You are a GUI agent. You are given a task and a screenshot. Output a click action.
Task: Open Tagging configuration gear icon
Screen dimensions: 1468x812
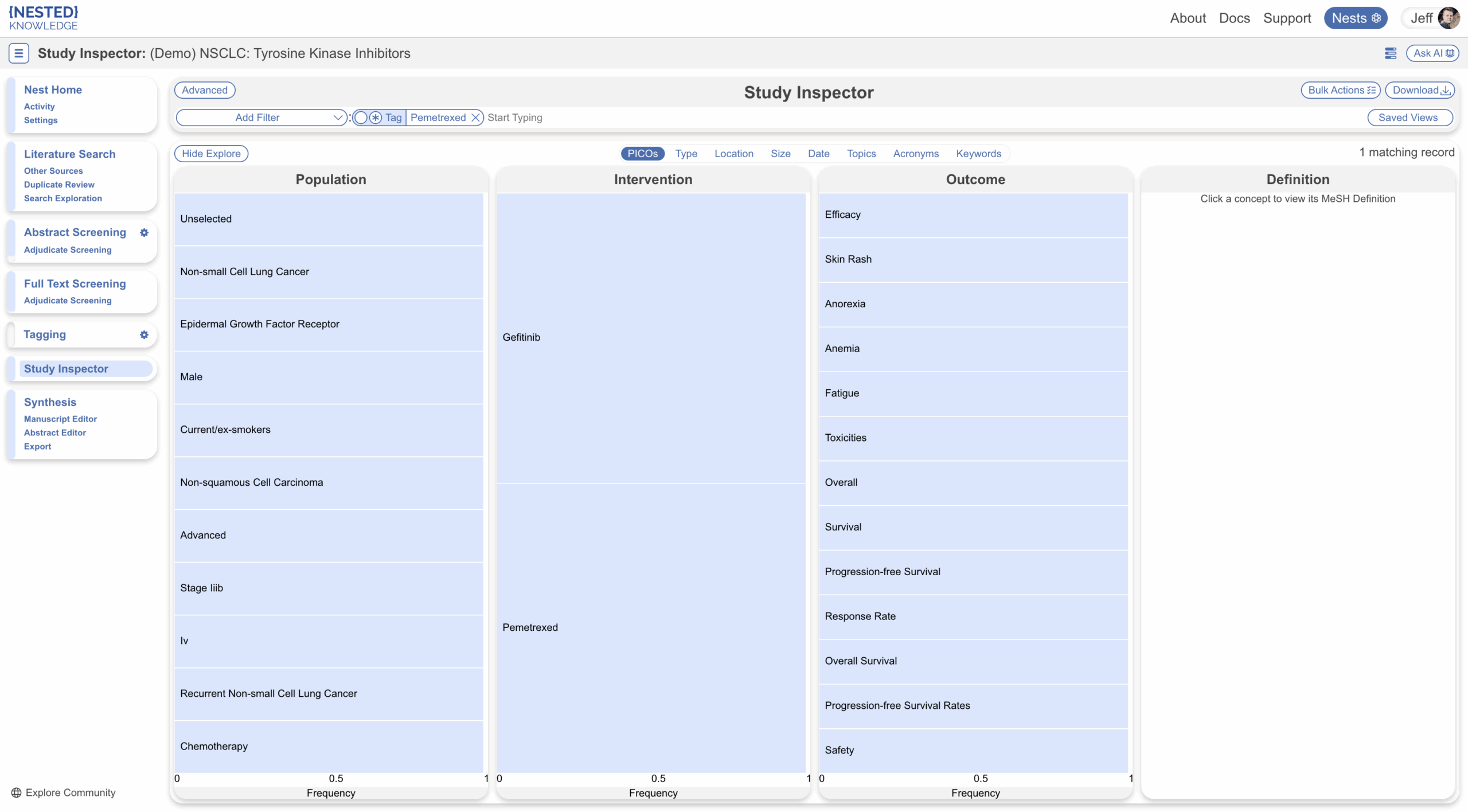144,334
